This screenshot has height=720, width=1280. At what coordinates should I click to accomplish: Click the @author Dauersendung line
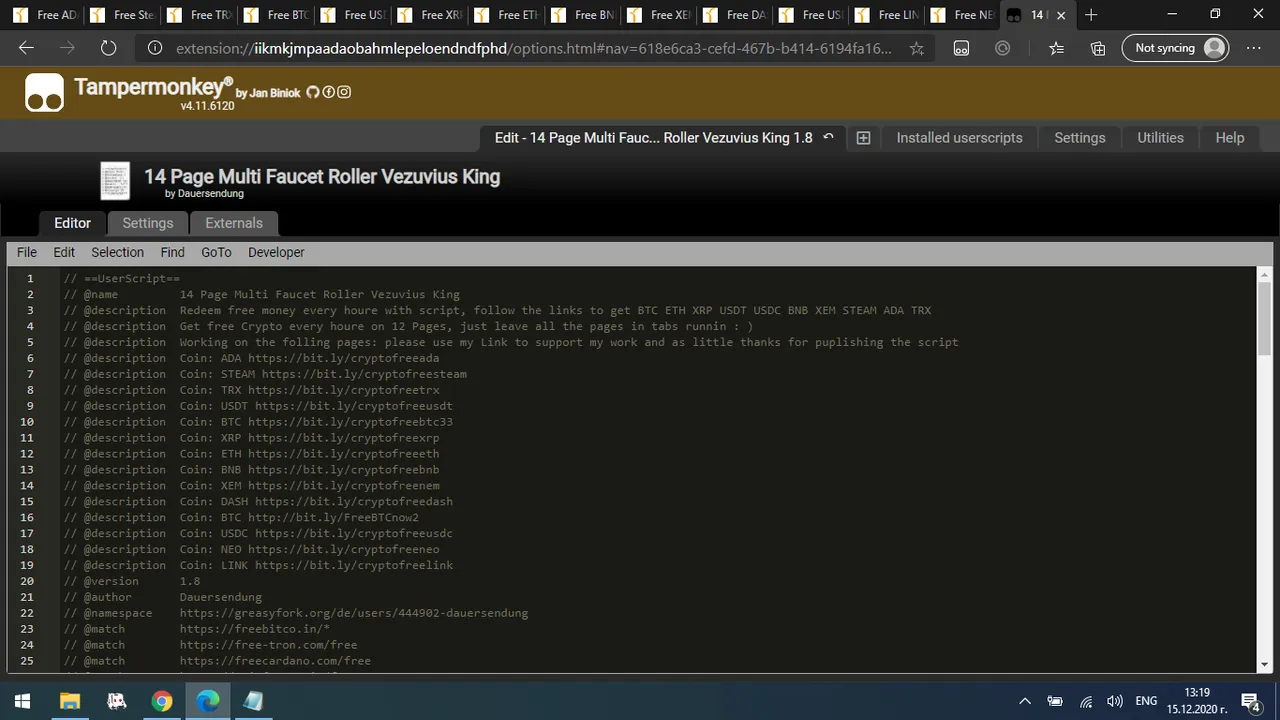pyautogui.click(x=163, y=597)
